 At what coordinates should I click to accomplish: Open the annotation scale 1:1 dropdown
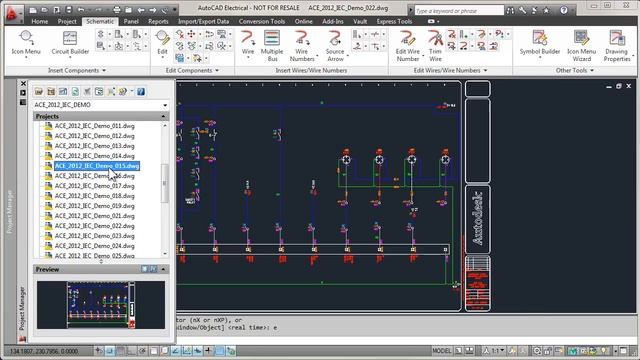pos(497,351)
